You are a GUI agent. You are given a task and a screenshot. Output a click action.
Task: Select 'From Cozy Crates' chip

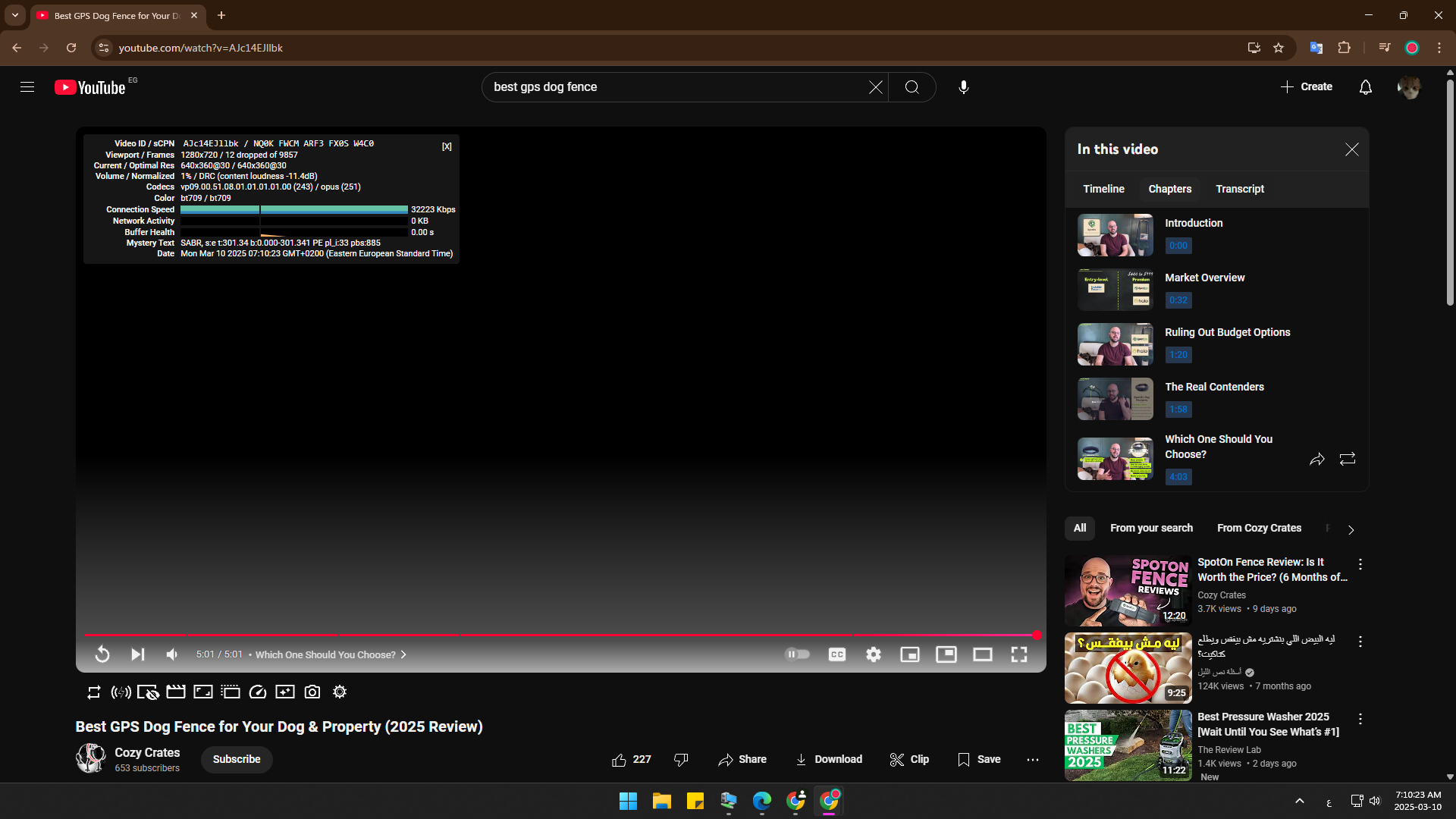pyautogui.click(x=1259, y=529)
